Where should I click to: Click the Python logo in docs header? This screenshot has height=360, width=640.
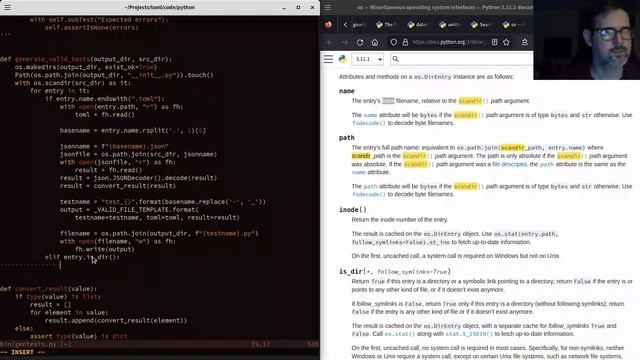(343, 59)
